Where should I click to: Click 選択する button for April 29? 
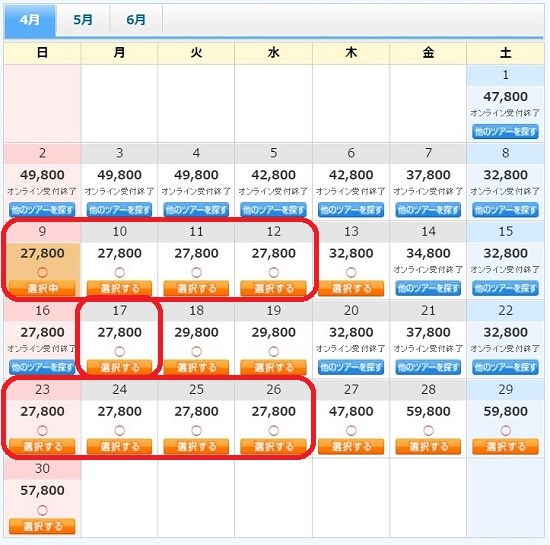click(x=505, y=446)
